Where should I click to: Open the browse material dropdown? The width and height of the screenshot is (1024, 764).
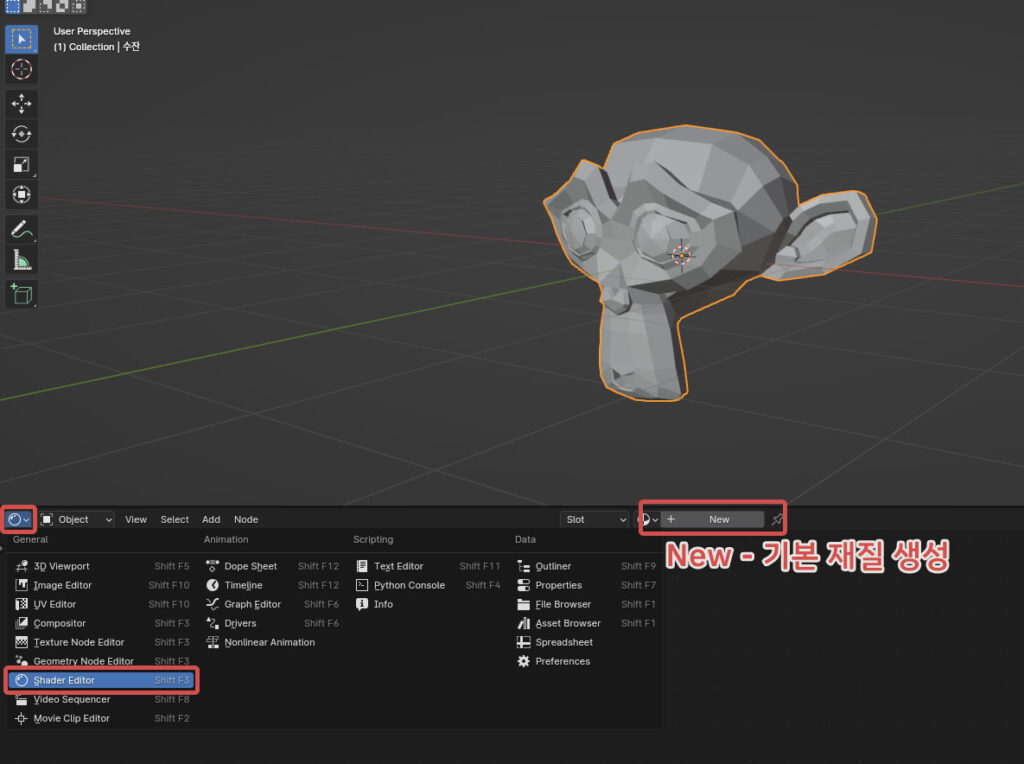(x=648, y=520)
